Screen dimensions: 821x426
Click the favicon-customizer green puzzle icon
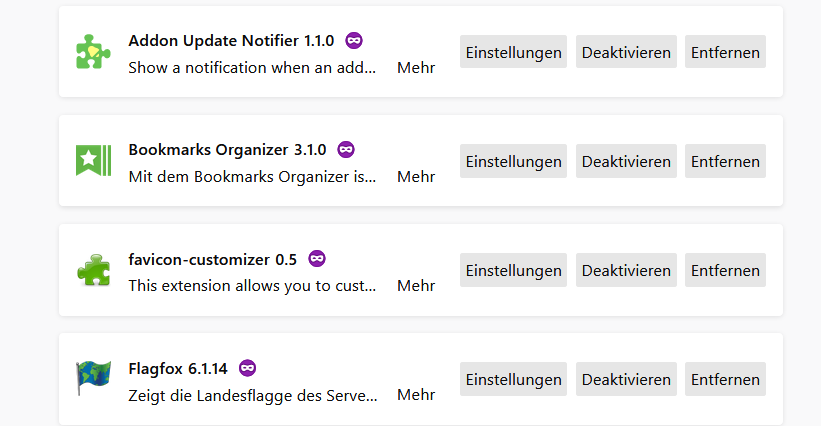click(94, 270)
